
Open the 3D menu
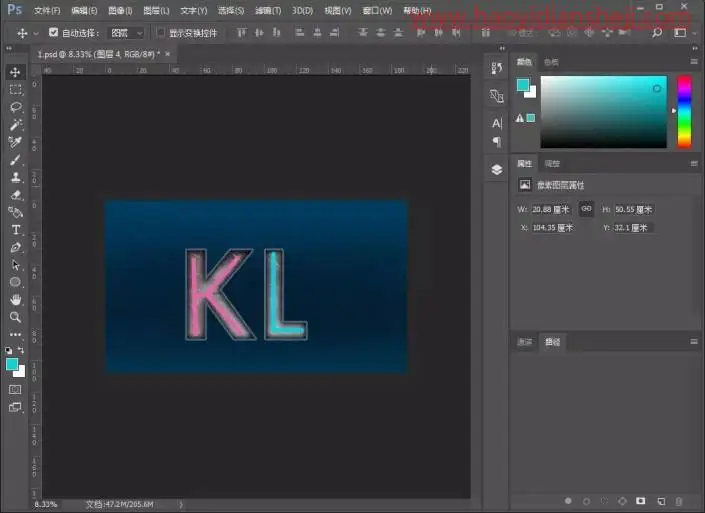click(x=302, y=10)
